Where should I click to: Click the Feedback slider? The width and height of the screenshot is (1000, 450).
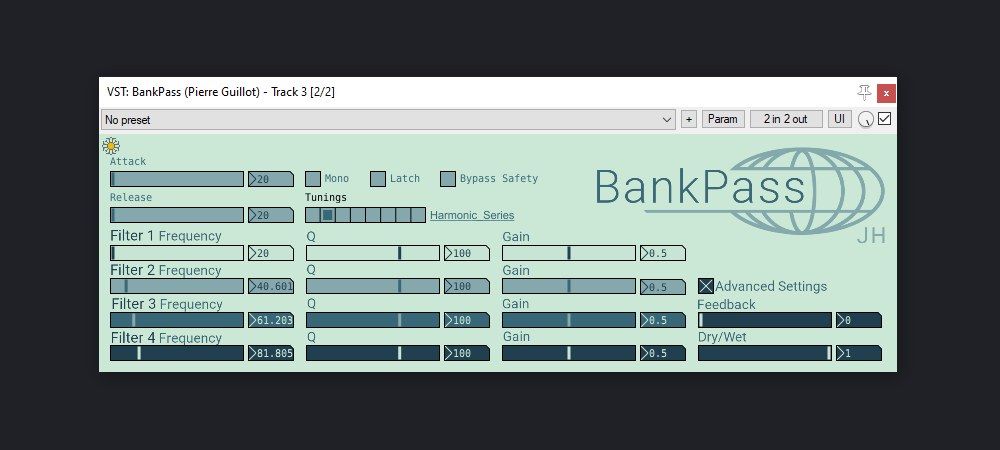pyautogui.click(x=765, y=320)
